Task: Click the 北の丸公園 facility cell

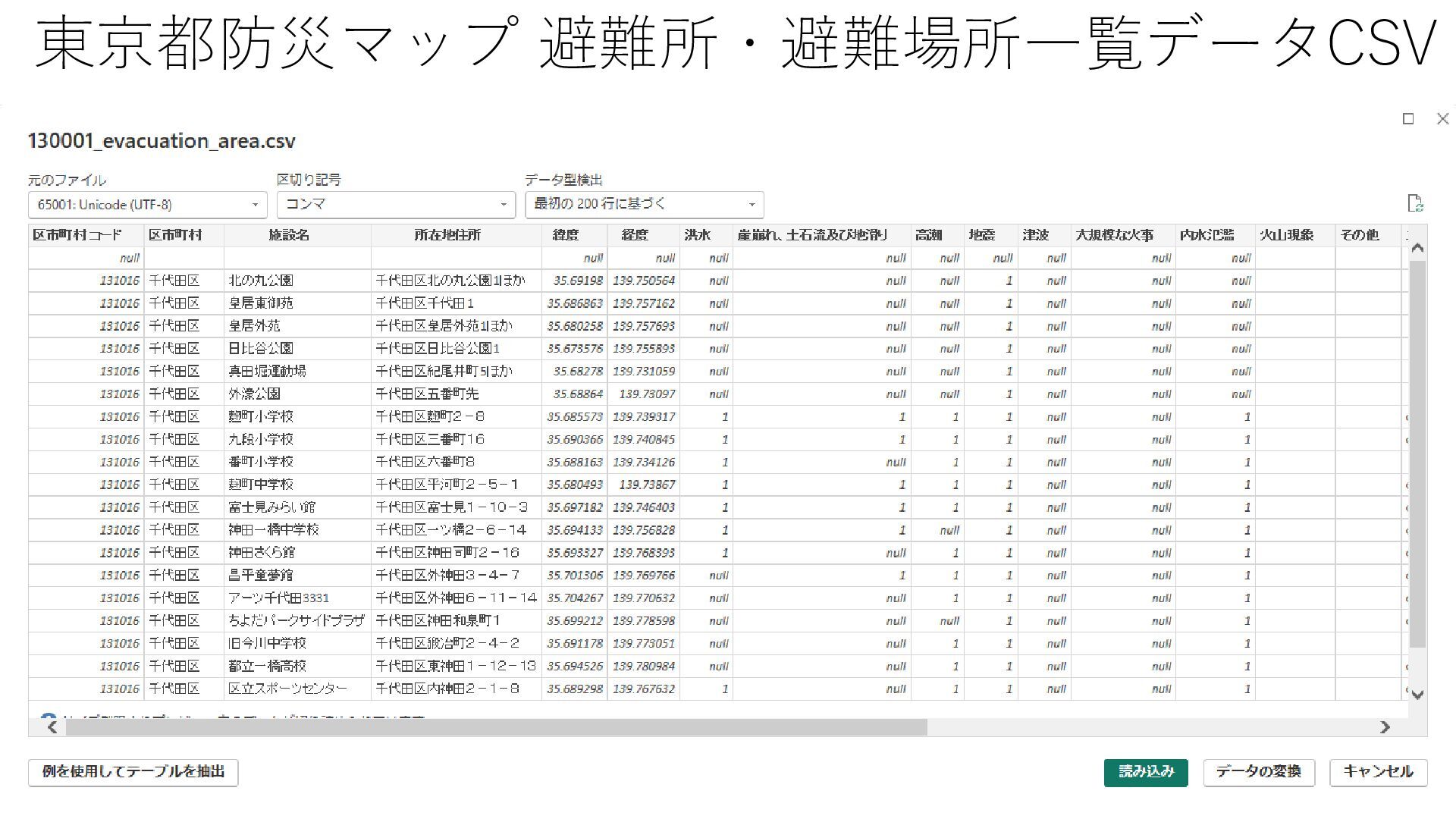Action: click(261, 281)
